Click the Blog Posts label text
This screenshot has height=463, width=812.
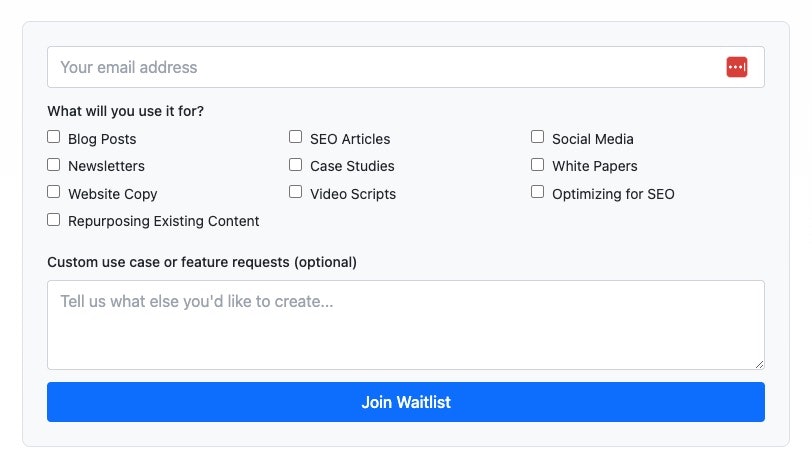(102, 139)
